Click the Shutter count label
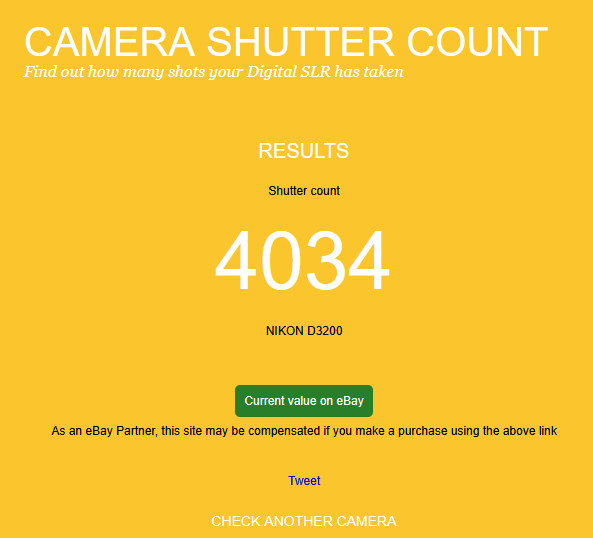 coord(304,191)
